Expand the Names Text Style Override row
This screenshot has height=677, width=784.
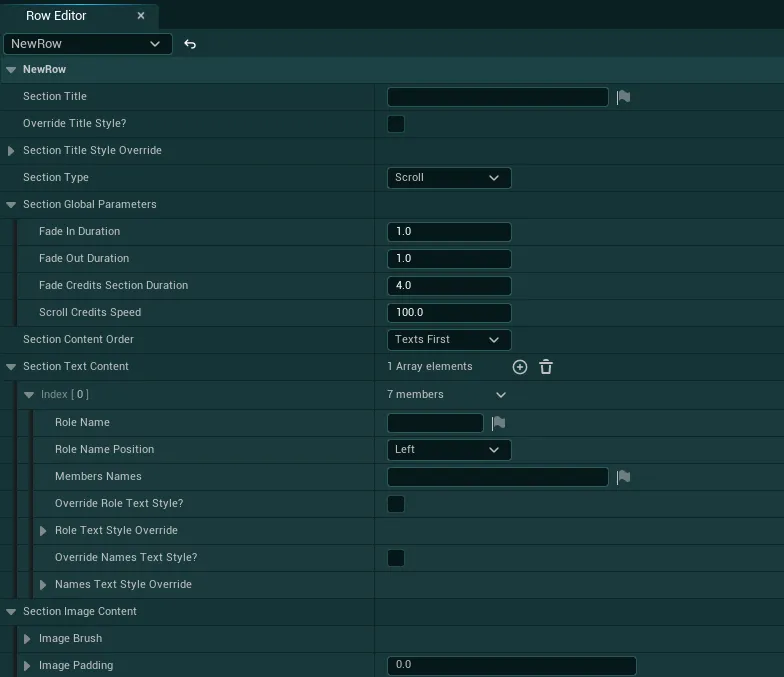(x=43, y=584)
